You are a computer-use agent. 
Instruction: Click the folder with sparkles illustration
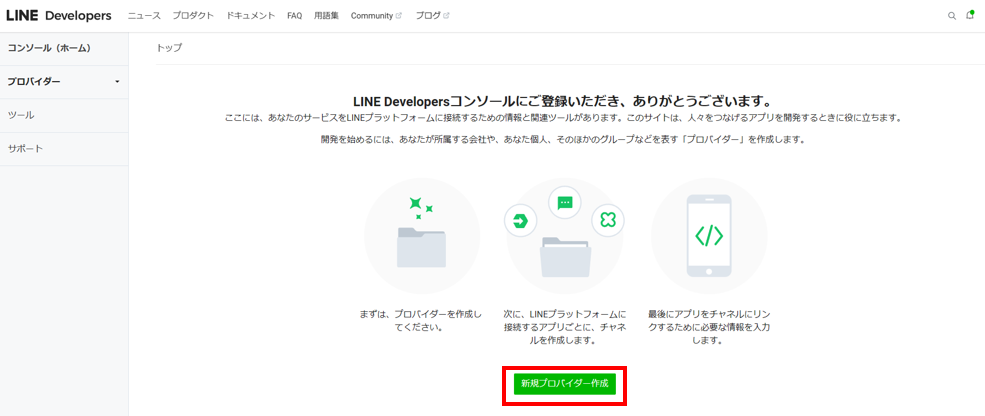tap(421, 236)
